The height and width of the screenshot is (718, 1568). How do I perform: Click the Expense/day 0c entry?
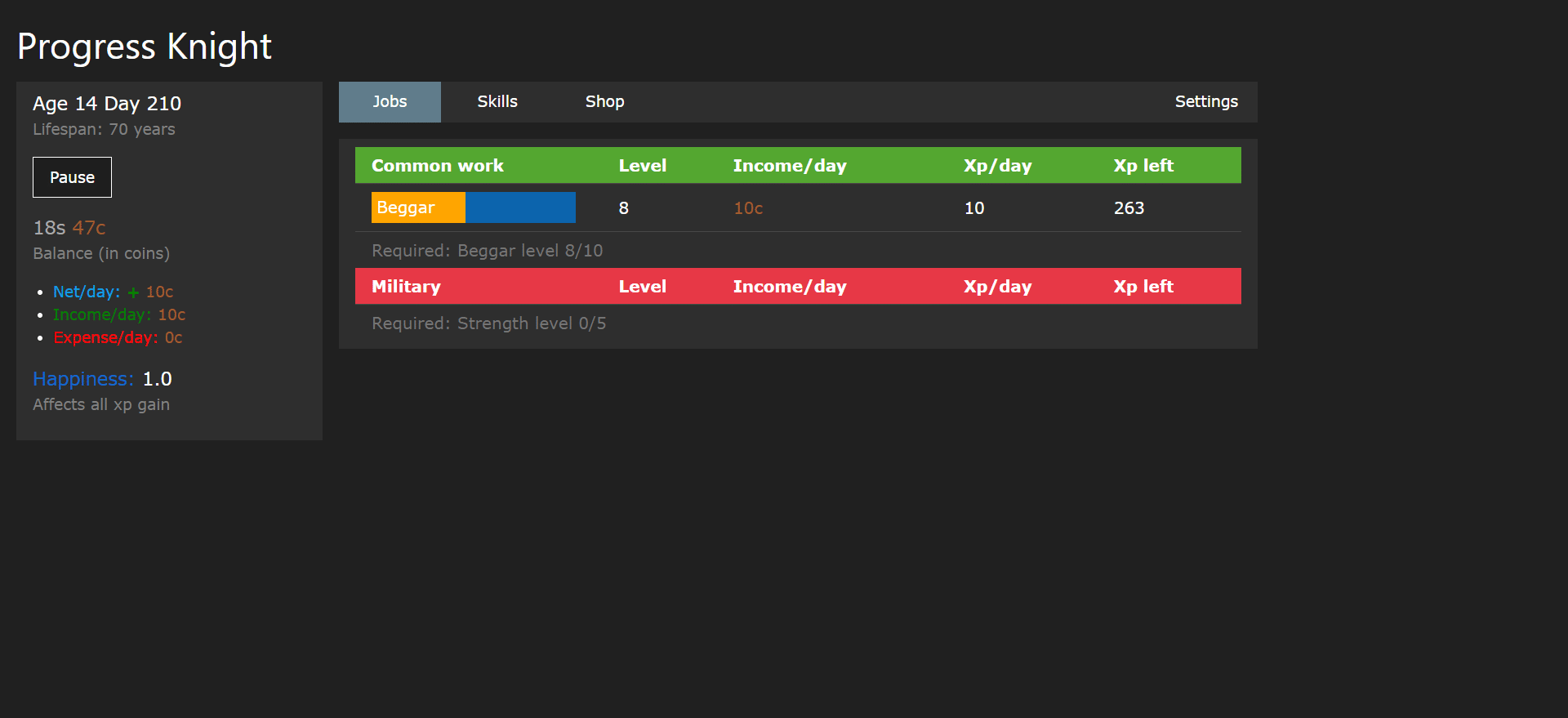pyautogui.click(x=118, y=337)
